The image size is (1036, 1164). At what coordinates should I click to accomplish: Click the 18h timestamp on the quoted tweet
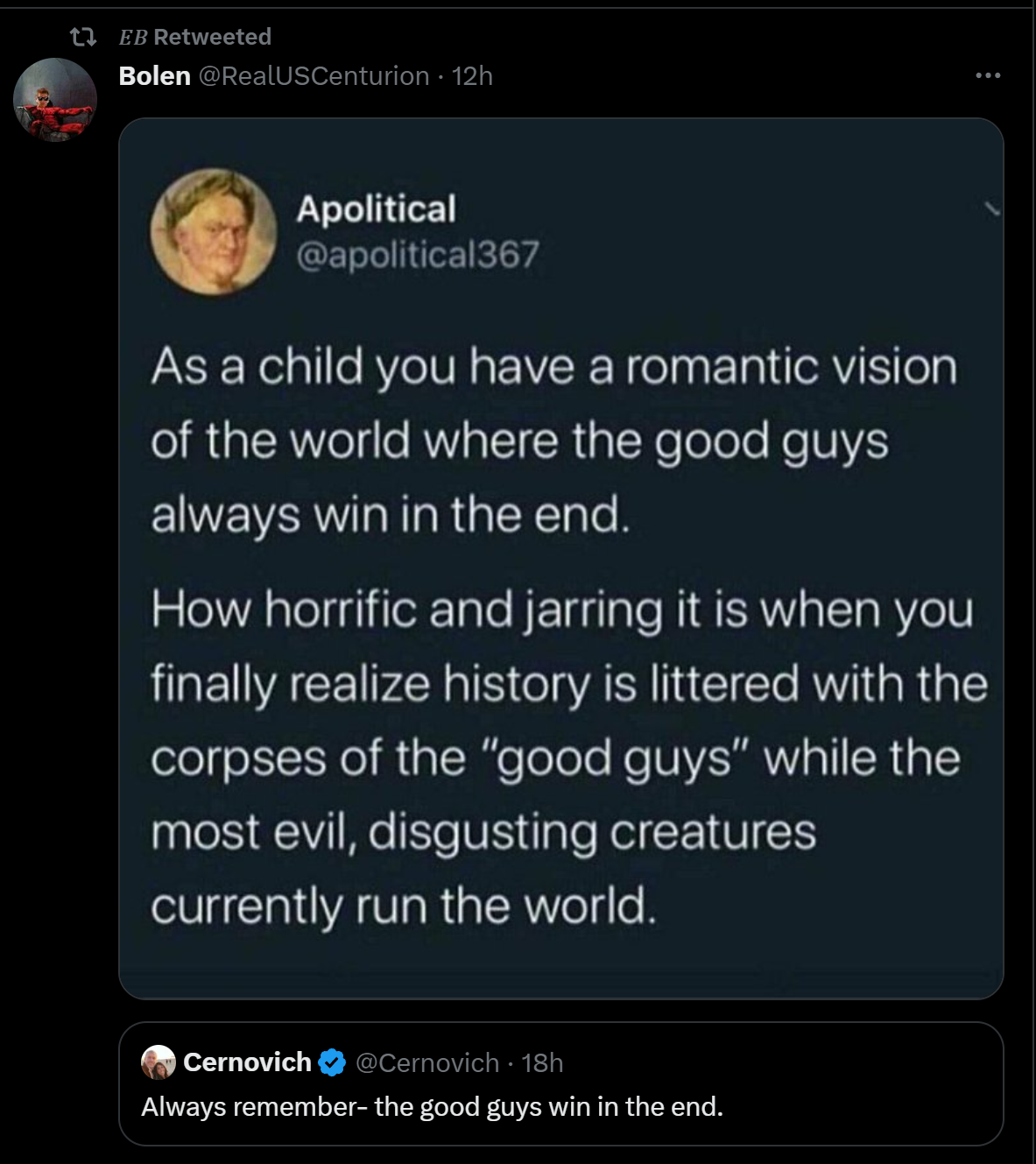pos(542,1062)
